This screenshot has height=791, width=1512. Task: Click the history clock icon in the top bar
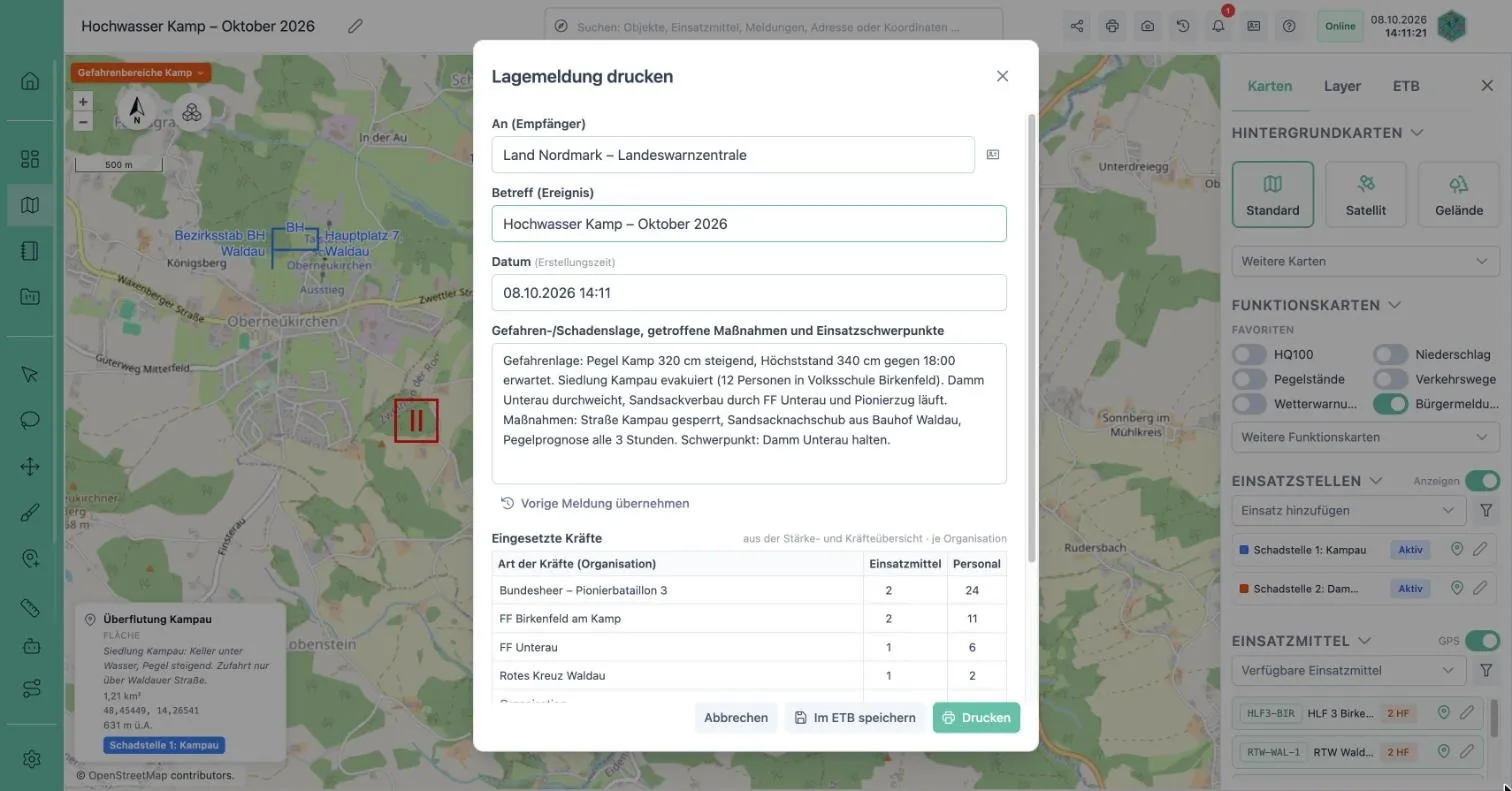(x=1183, y=26)
